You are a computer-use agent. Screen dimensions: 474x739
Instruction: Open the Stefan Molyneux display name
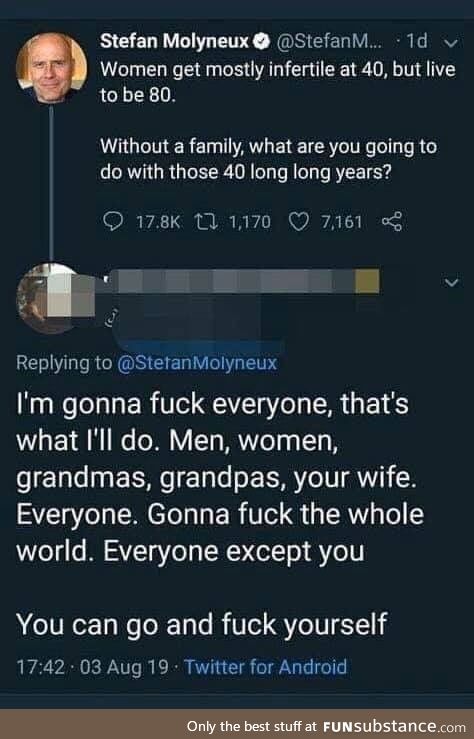(174, 41)
